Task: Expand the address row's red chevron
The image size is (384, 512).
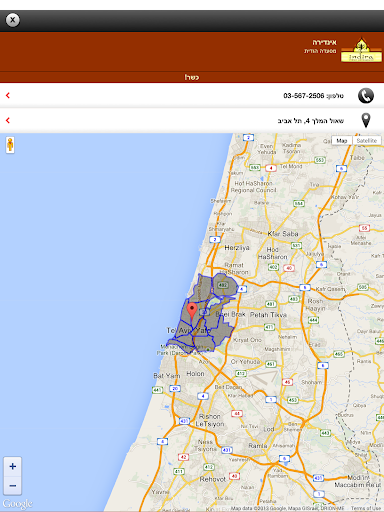Action: coord(8,120)
